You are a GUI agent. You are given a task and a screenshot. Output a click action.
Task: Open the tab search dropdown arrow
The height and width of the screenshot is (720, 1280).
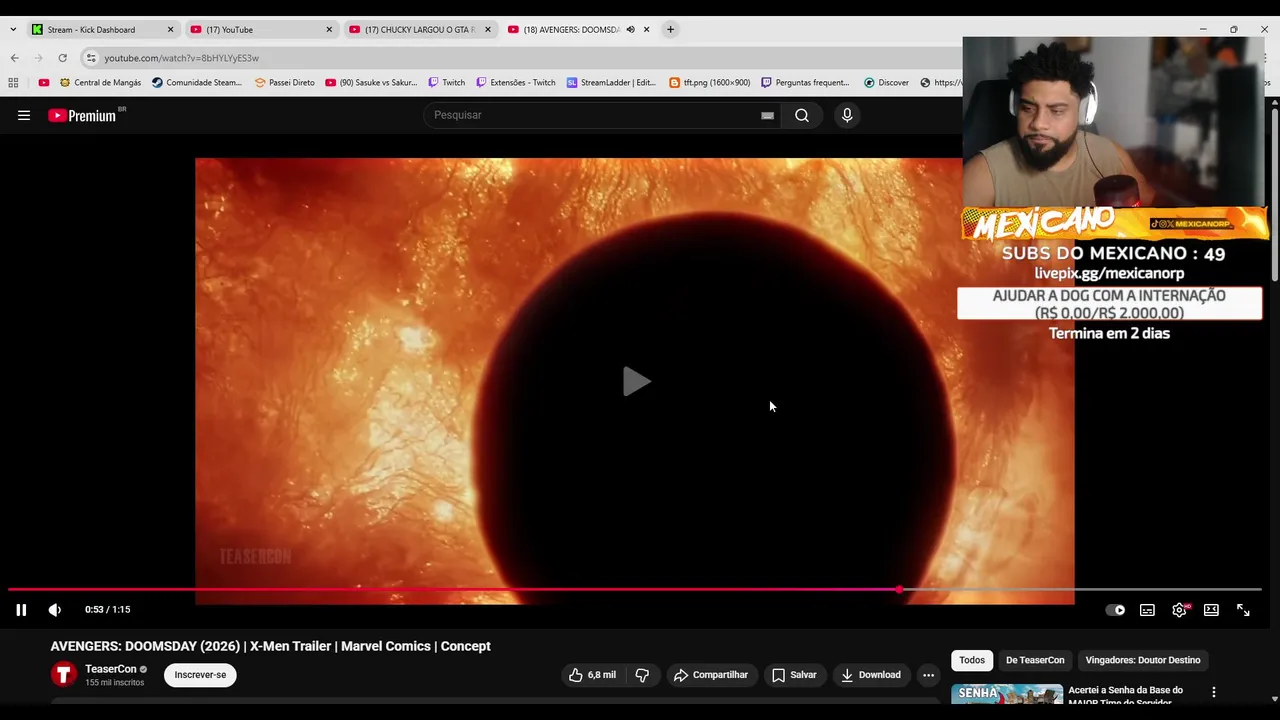point(13,30)
